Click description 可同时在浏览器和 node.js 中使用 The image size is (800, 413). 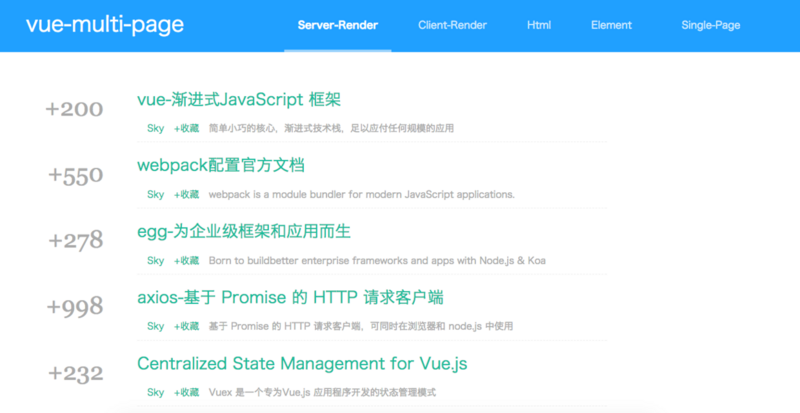(x=361, y=326)
